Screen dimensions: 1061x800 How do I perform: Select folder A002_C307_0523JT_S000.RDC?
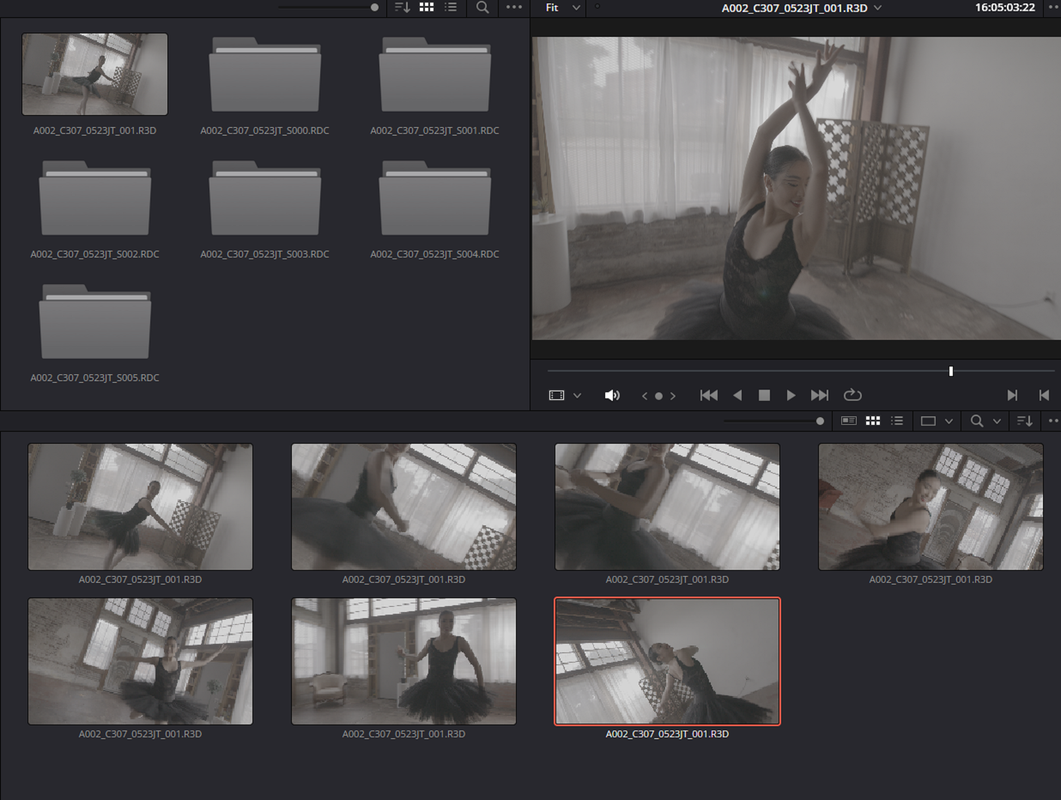tap(265, 74)
